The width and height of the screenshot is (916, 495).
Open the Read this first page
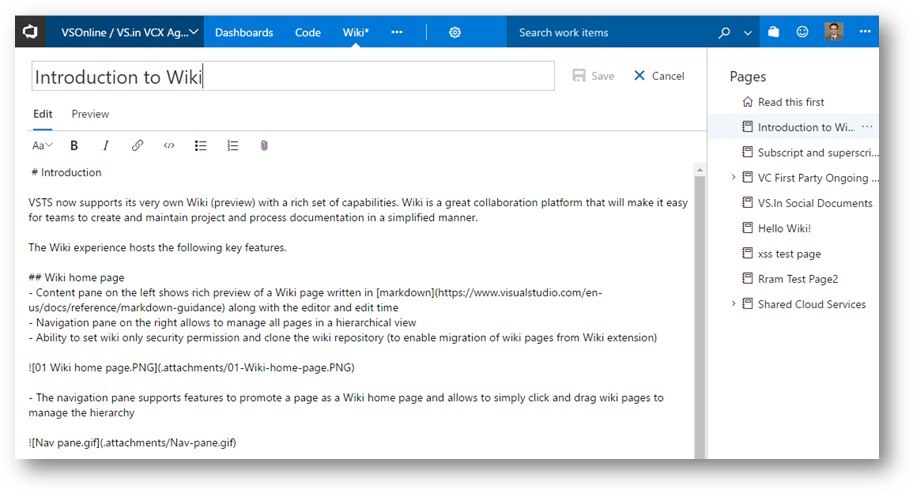(x=790, y=102)
